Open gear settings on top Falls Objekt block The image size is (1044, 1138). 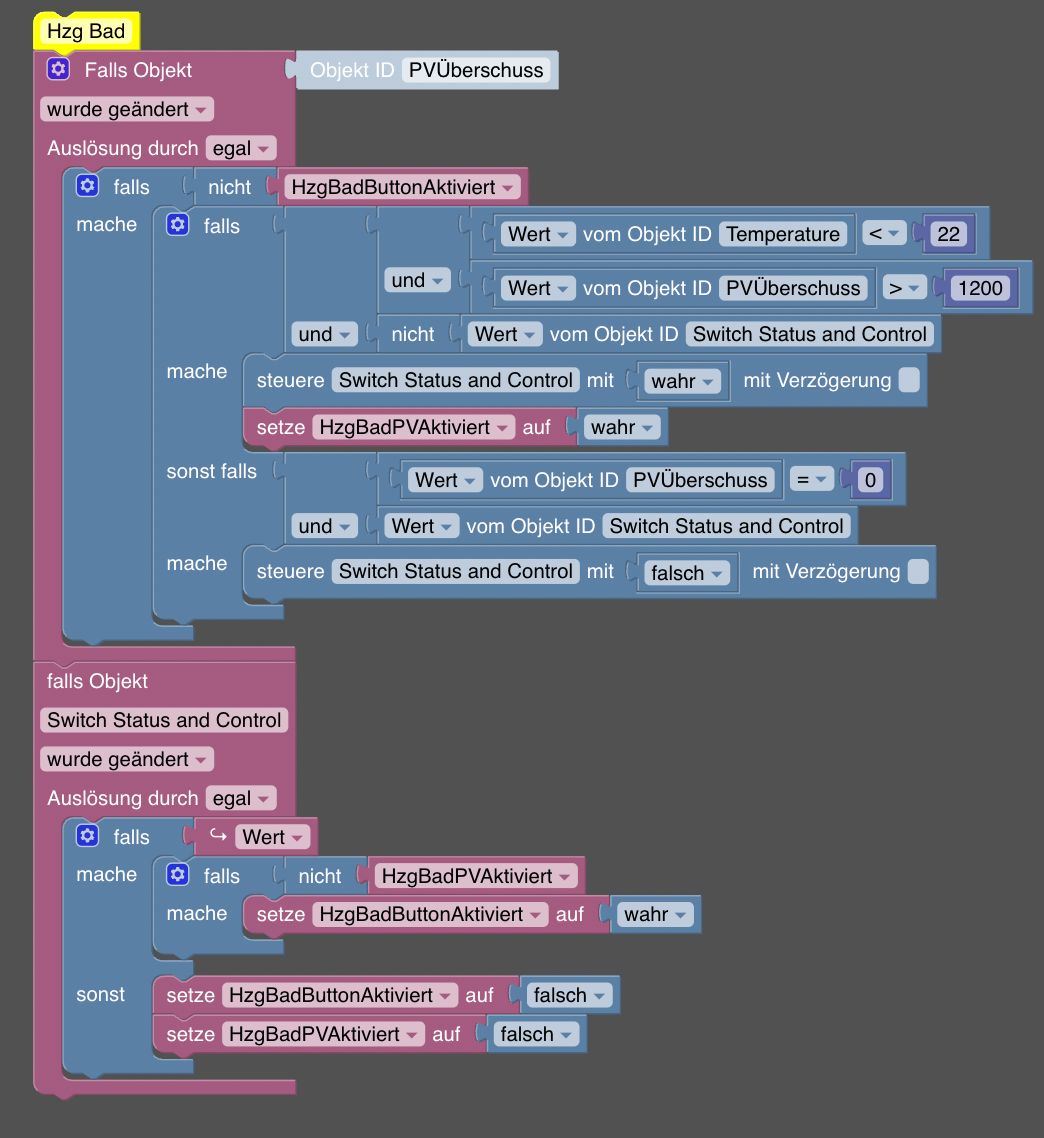coord(58,69)
